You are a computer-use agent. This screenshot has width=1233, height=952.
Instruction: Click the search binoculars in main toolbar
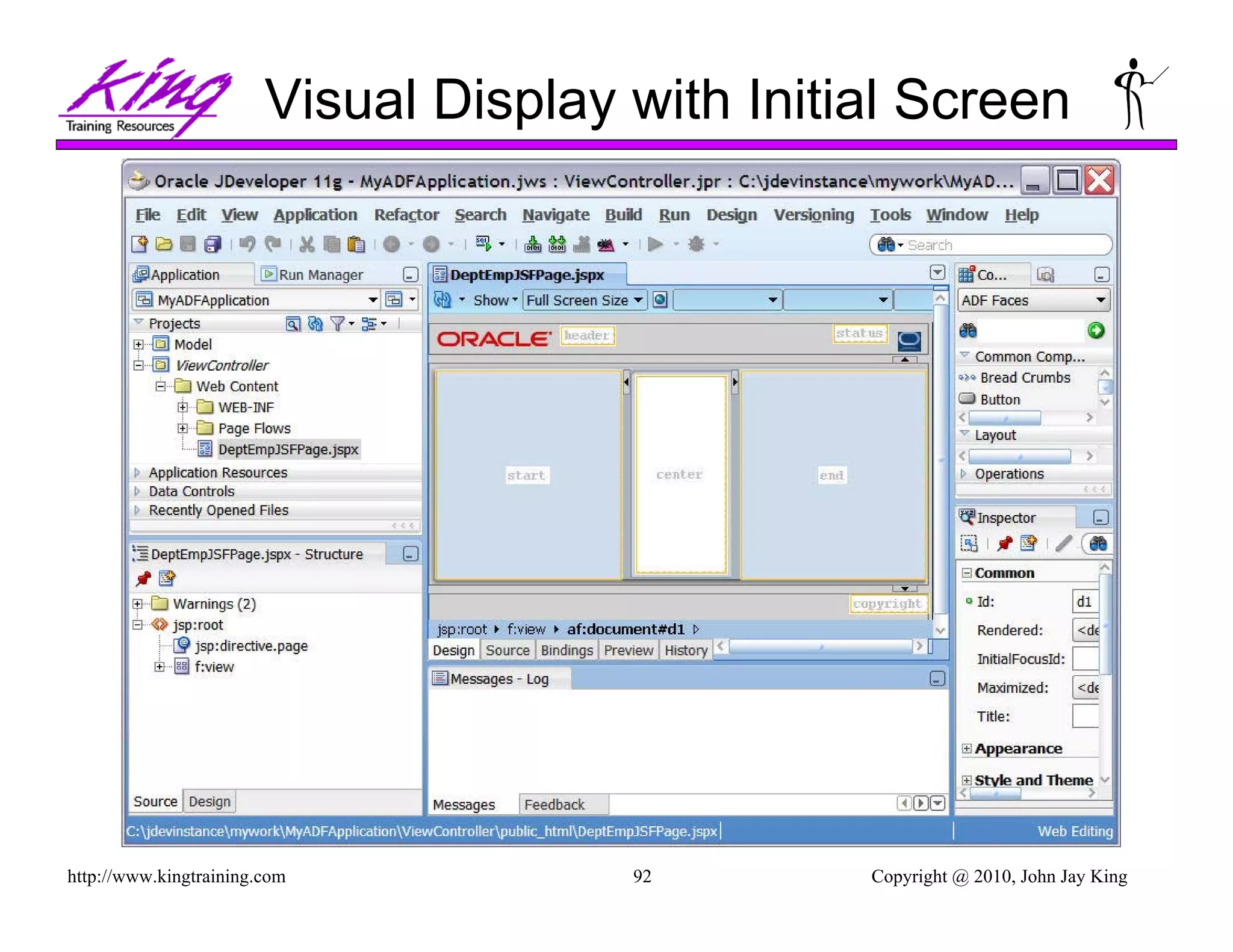pos(886,244)
